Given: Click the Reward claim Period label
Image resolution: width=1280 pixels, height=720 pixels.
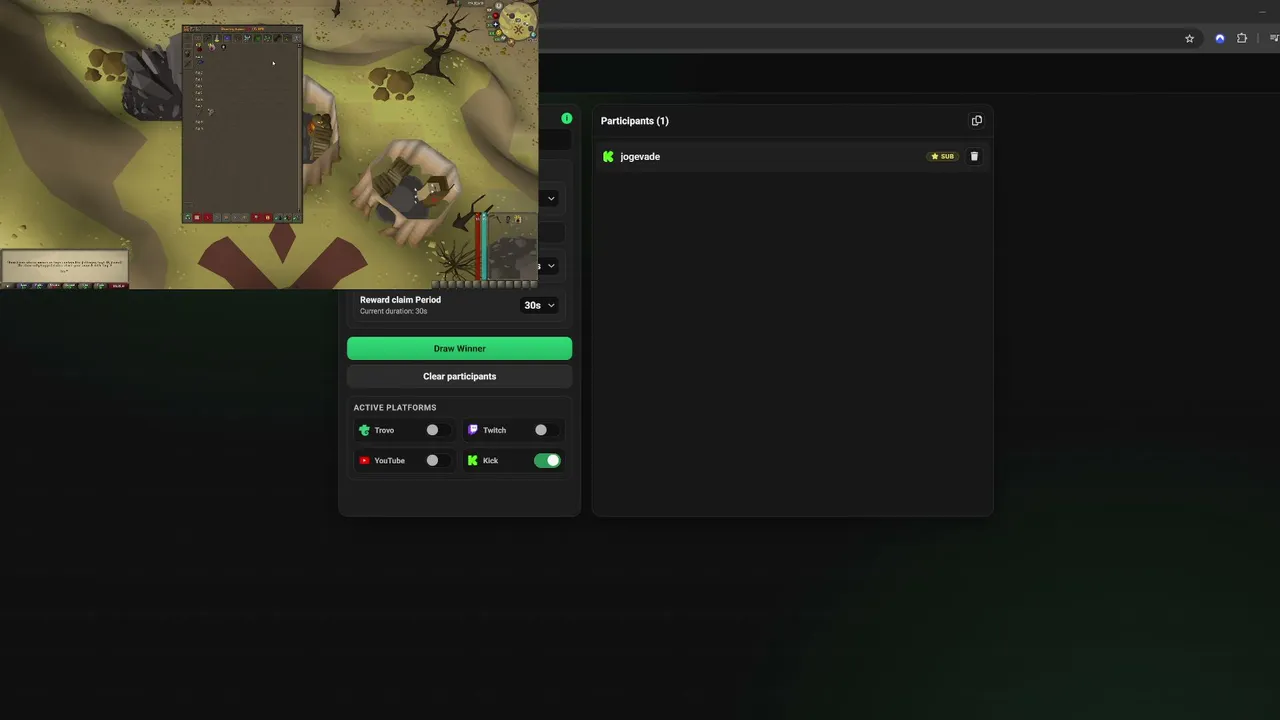Looking at the screenshot, I should (400, 300).
